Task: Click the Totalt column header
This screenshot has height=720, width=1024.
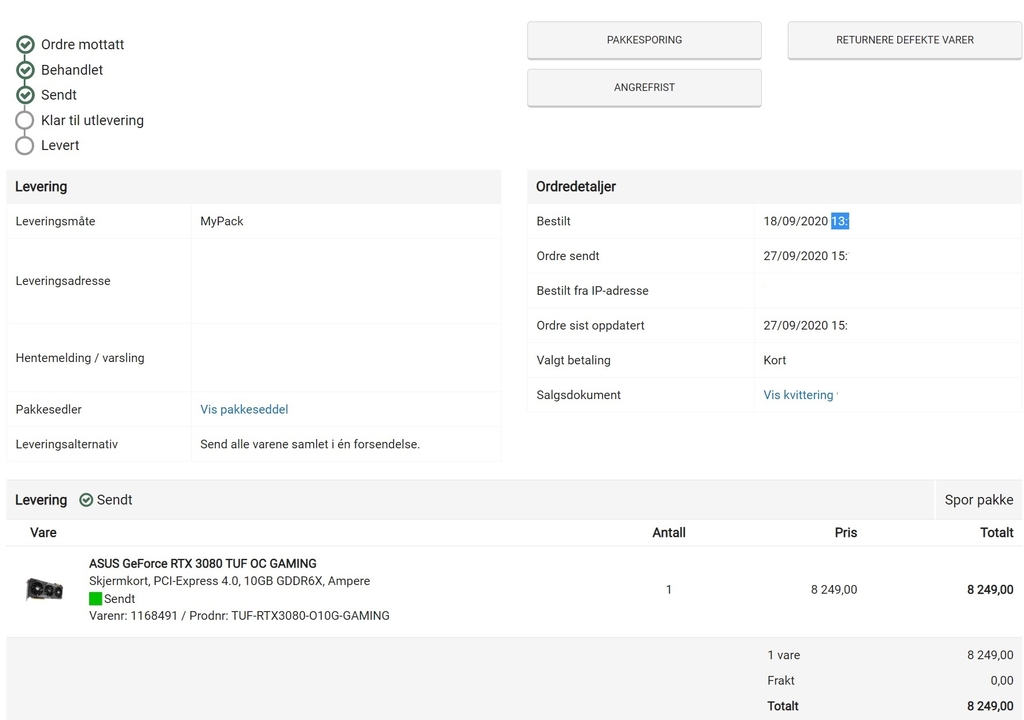Action: click(x=997, y=532)
